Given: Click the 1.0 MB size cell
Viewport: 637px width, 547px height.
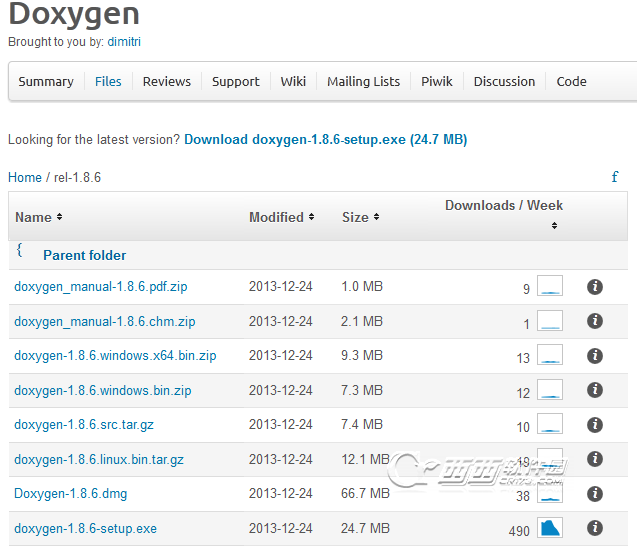Looking at the screenshot, I should coord(362,286).
